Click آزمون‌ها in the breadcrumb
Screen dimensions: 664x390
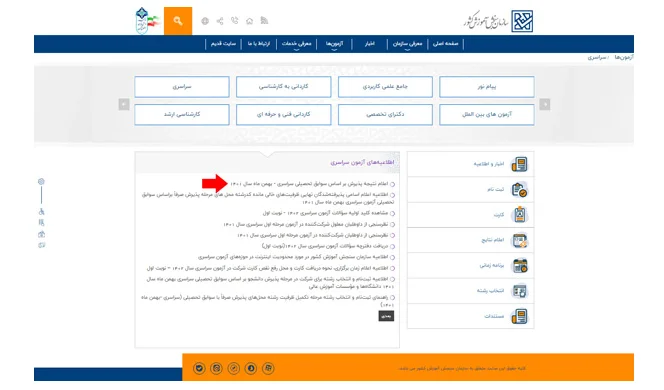623,57
